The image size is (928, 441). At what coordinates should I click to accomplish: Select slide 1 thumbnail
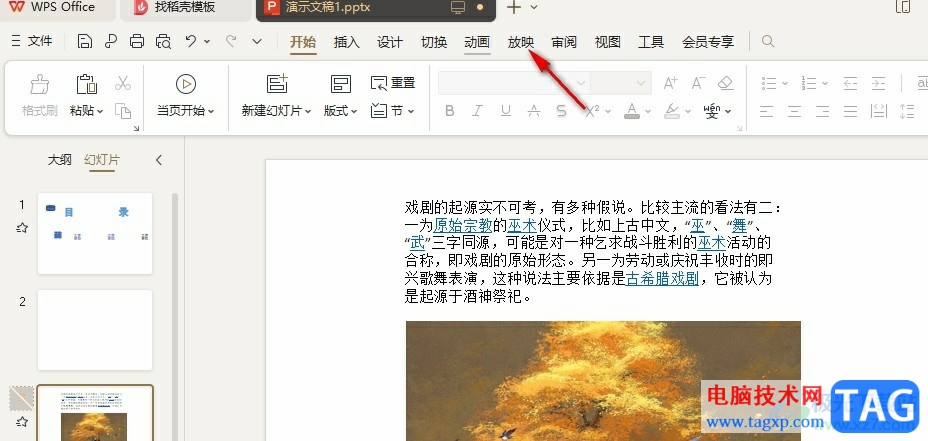pos(95,233)
